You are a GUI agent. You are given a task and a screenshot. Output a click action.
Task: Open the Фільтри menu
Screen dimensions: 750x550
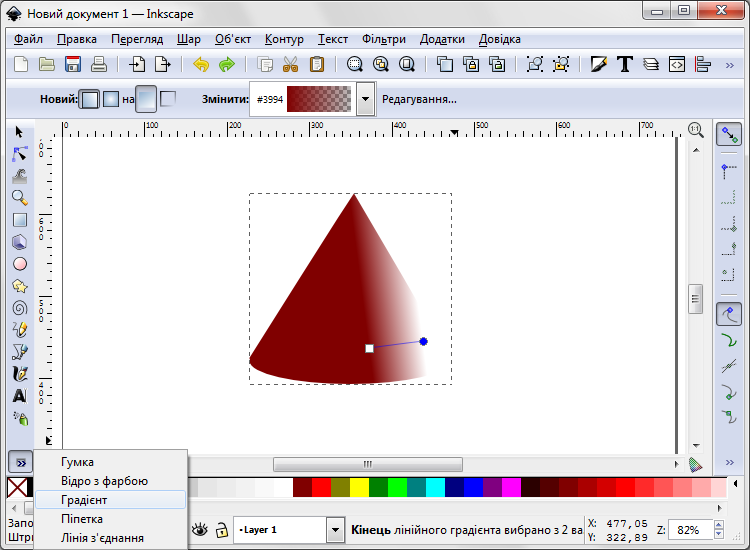(x=384, y=39)
